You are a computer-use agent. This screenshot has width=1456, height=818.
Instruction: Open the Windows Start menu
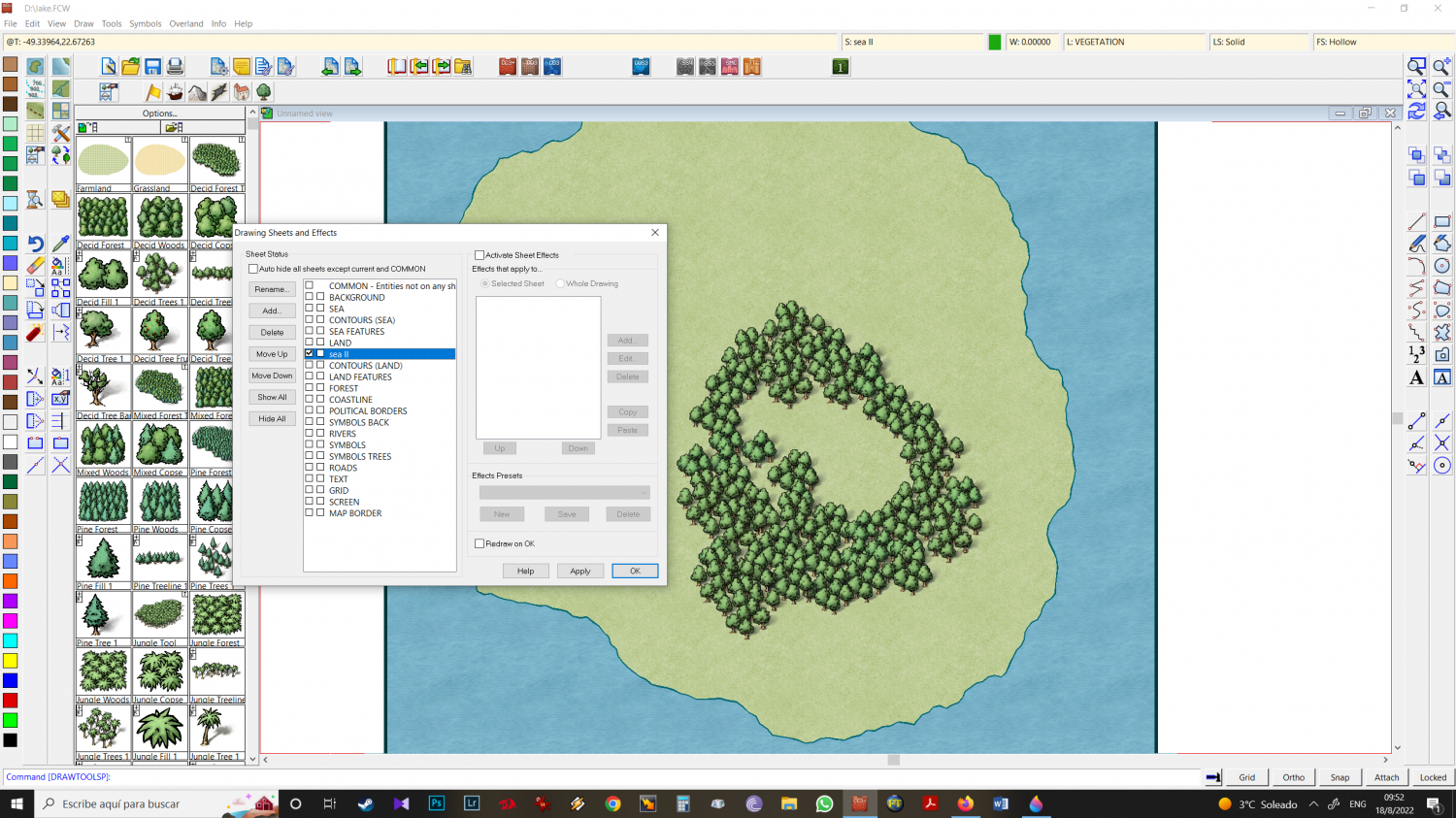tap(17, 803)
